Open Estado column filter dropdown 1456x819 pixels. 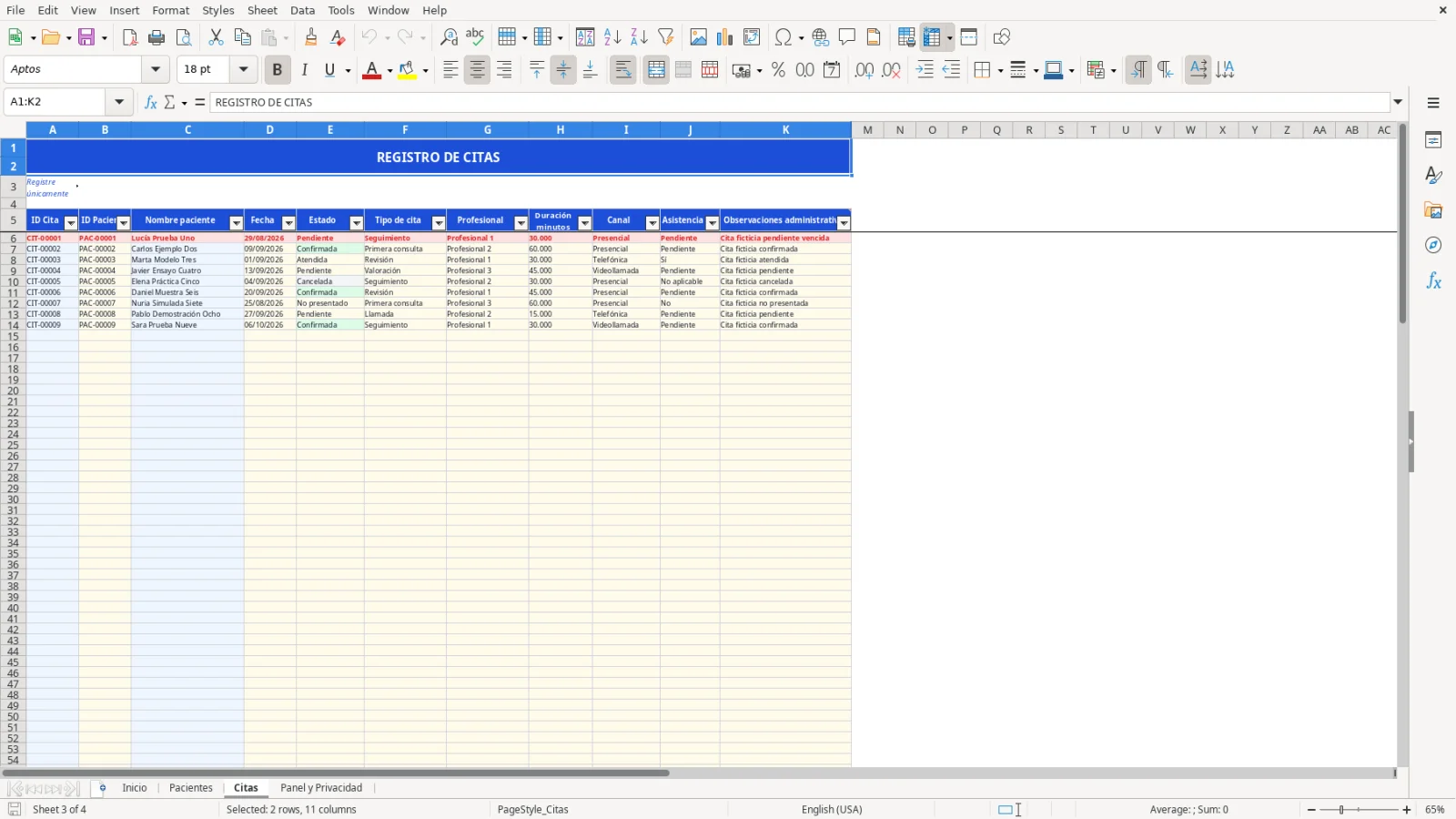(357, 223)
